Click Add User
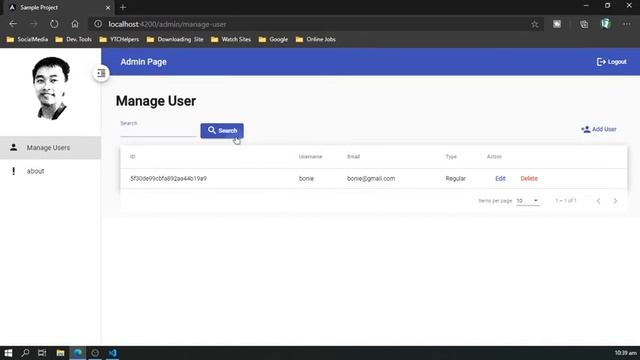640x360 pixels. 599,129
